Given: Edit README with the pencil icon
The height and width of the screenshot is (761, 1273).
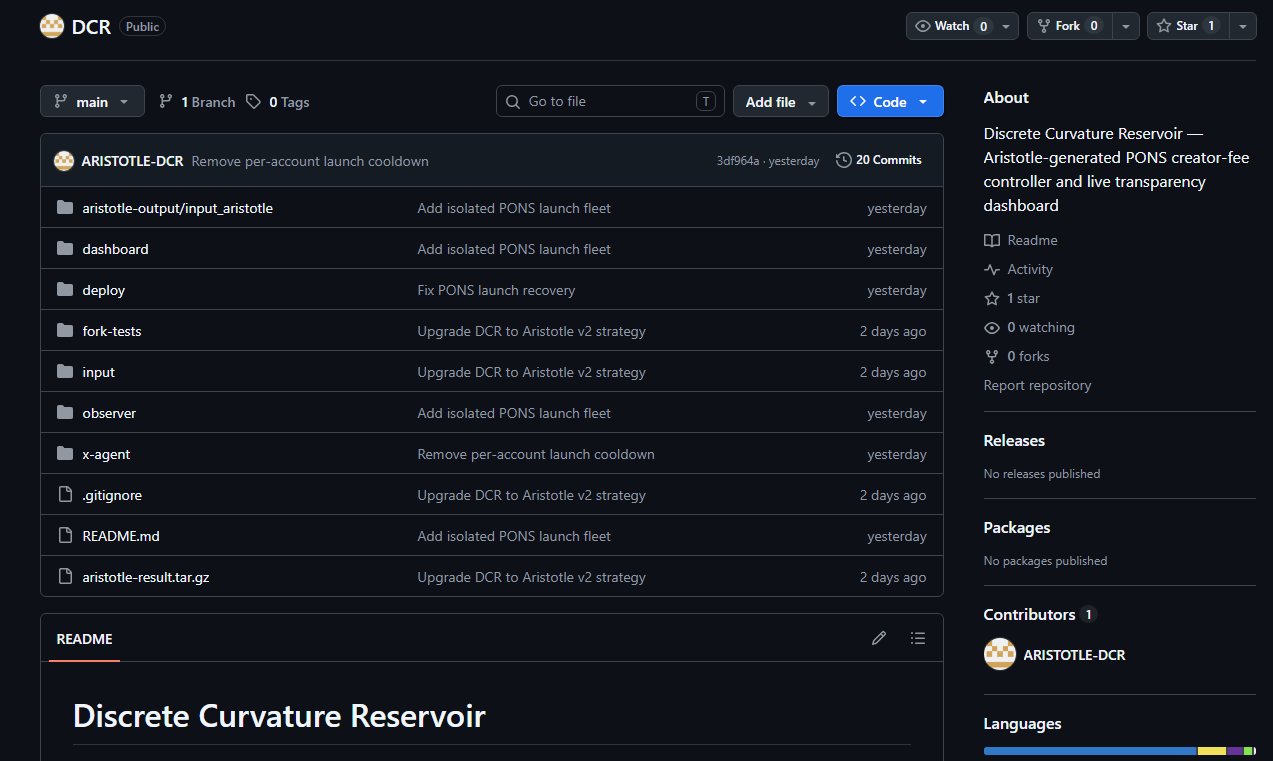Looking at the screenshot, I should point(879,638).
